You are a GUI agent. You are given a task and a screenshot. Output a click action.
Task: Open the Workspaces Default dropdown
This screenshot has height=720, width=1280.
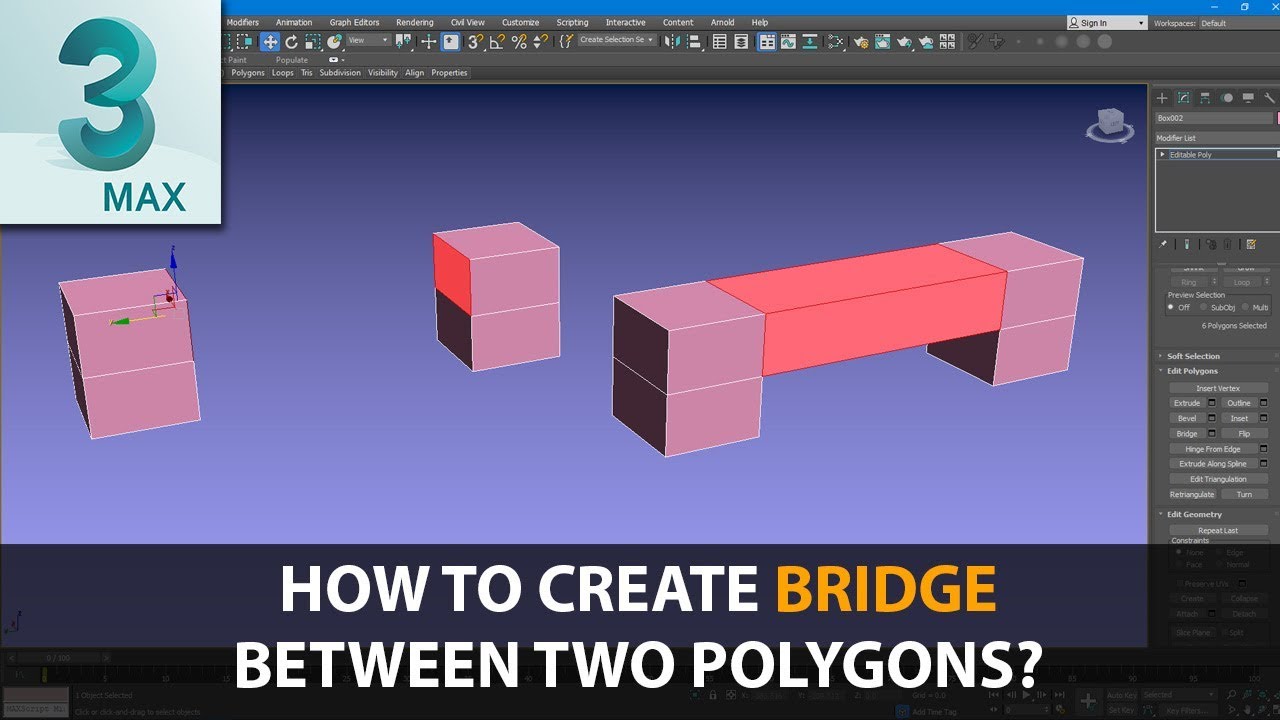coord(1238,22)
